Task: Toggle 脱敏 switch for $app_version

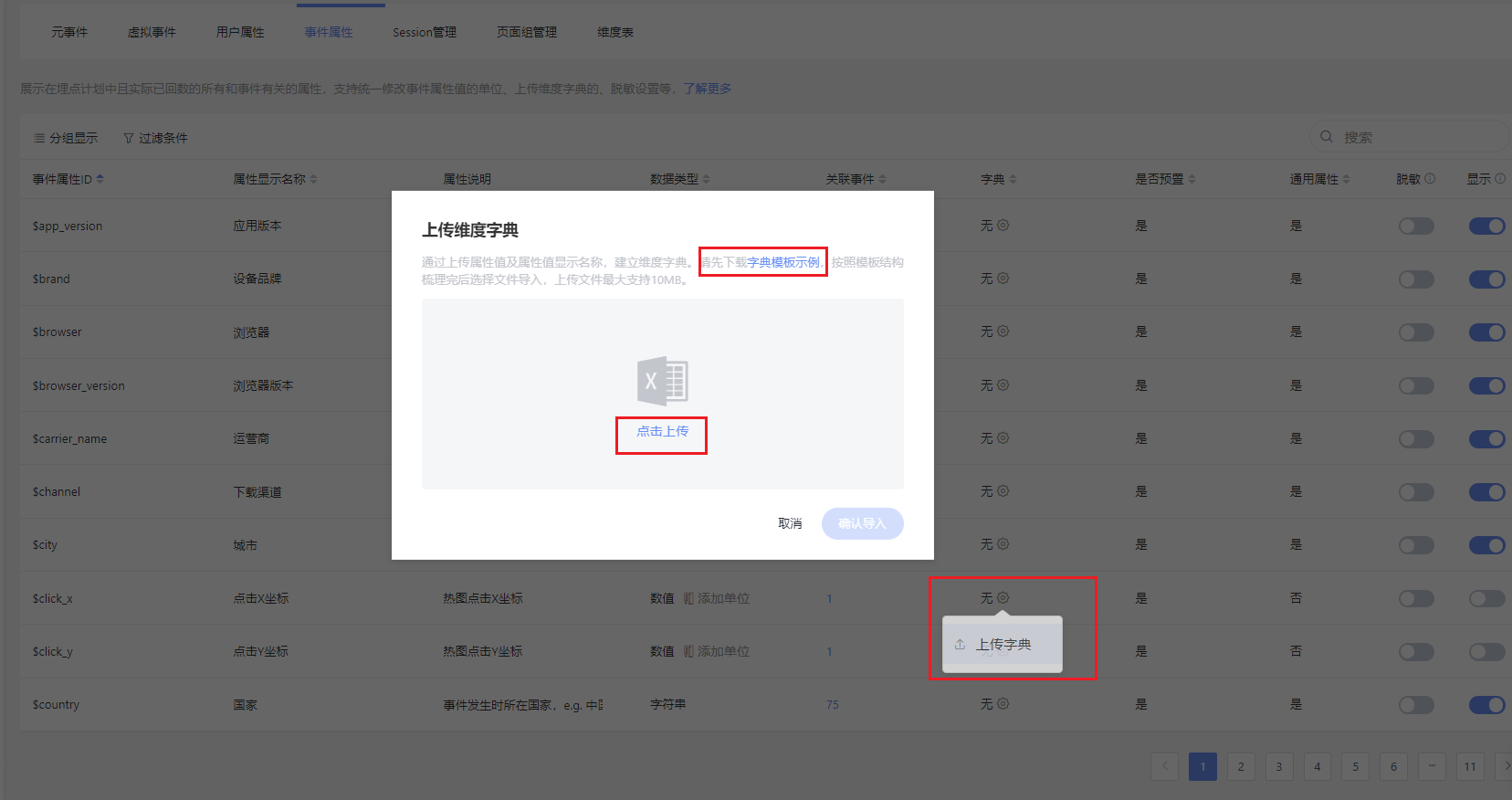Action: (x=1416, y=226)
